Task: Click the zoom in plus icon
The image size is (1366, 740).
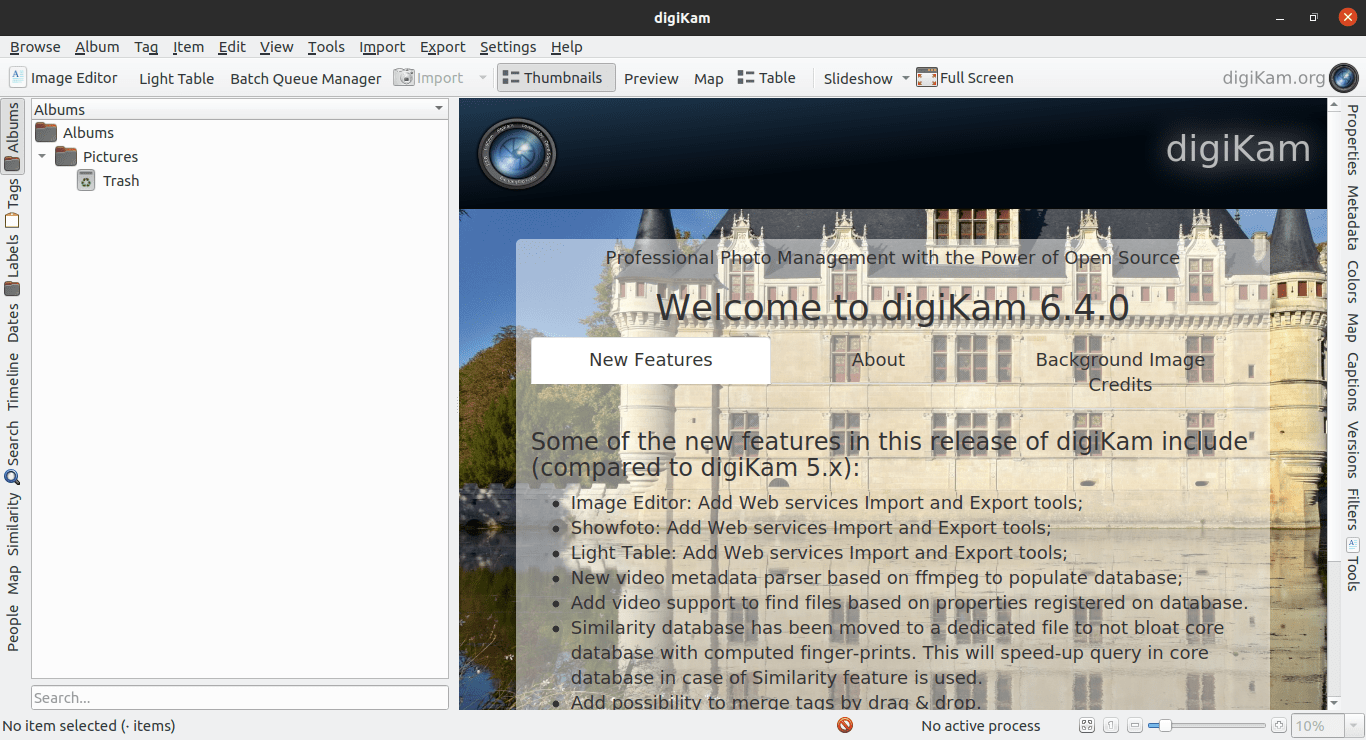Action: 1278,725
